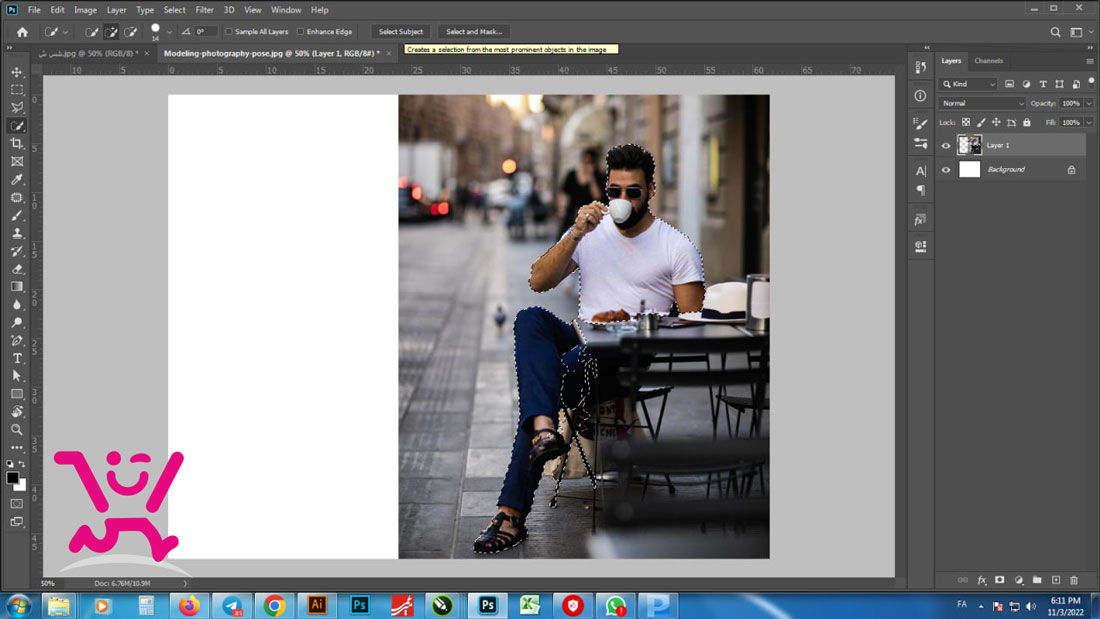Open the tool preset picker dropdown
The height and width of the screenshot is (619, 1100).
coord(65,32)
